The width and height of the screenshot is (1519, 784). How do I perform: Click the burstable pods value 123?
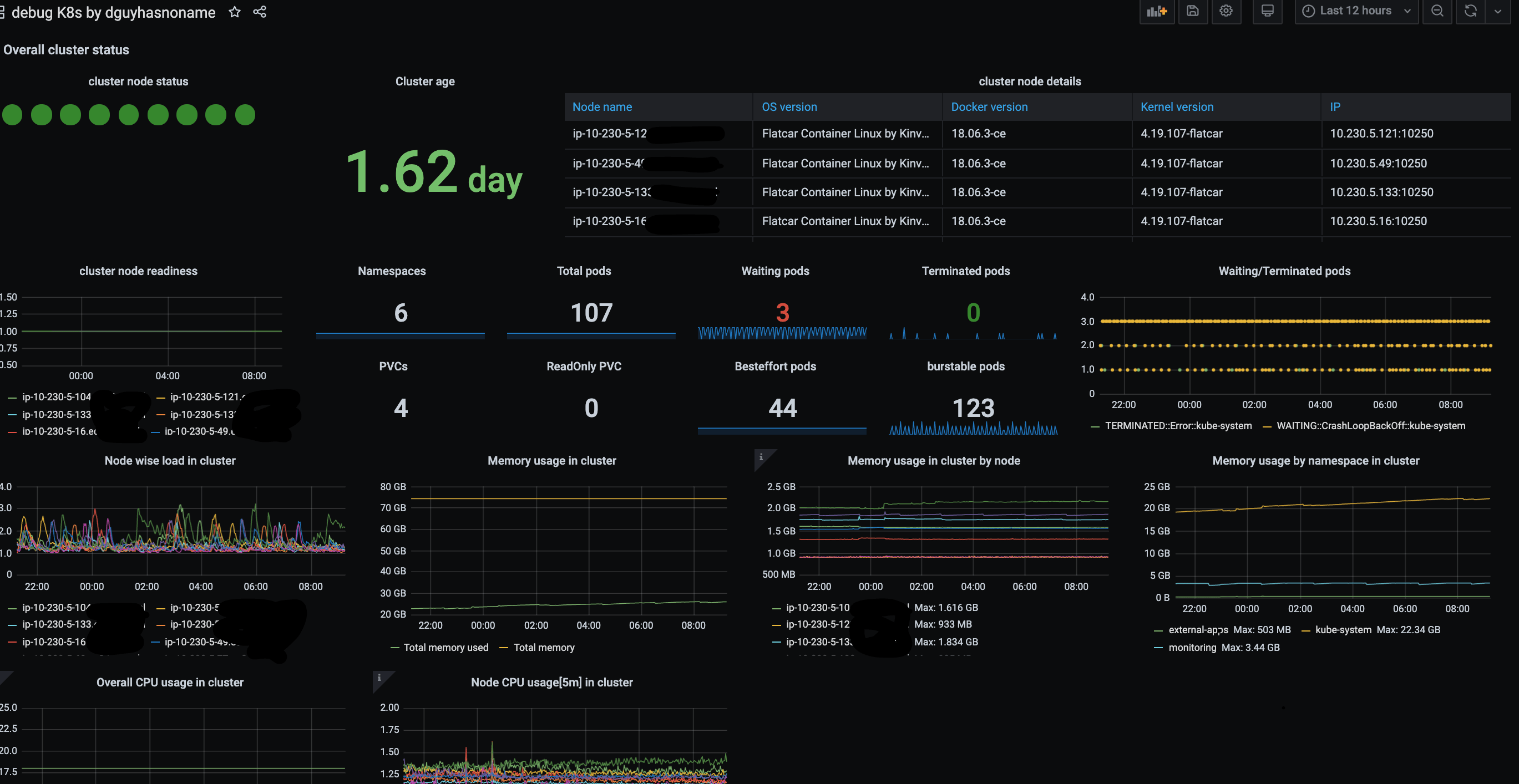tap(973, 408)
